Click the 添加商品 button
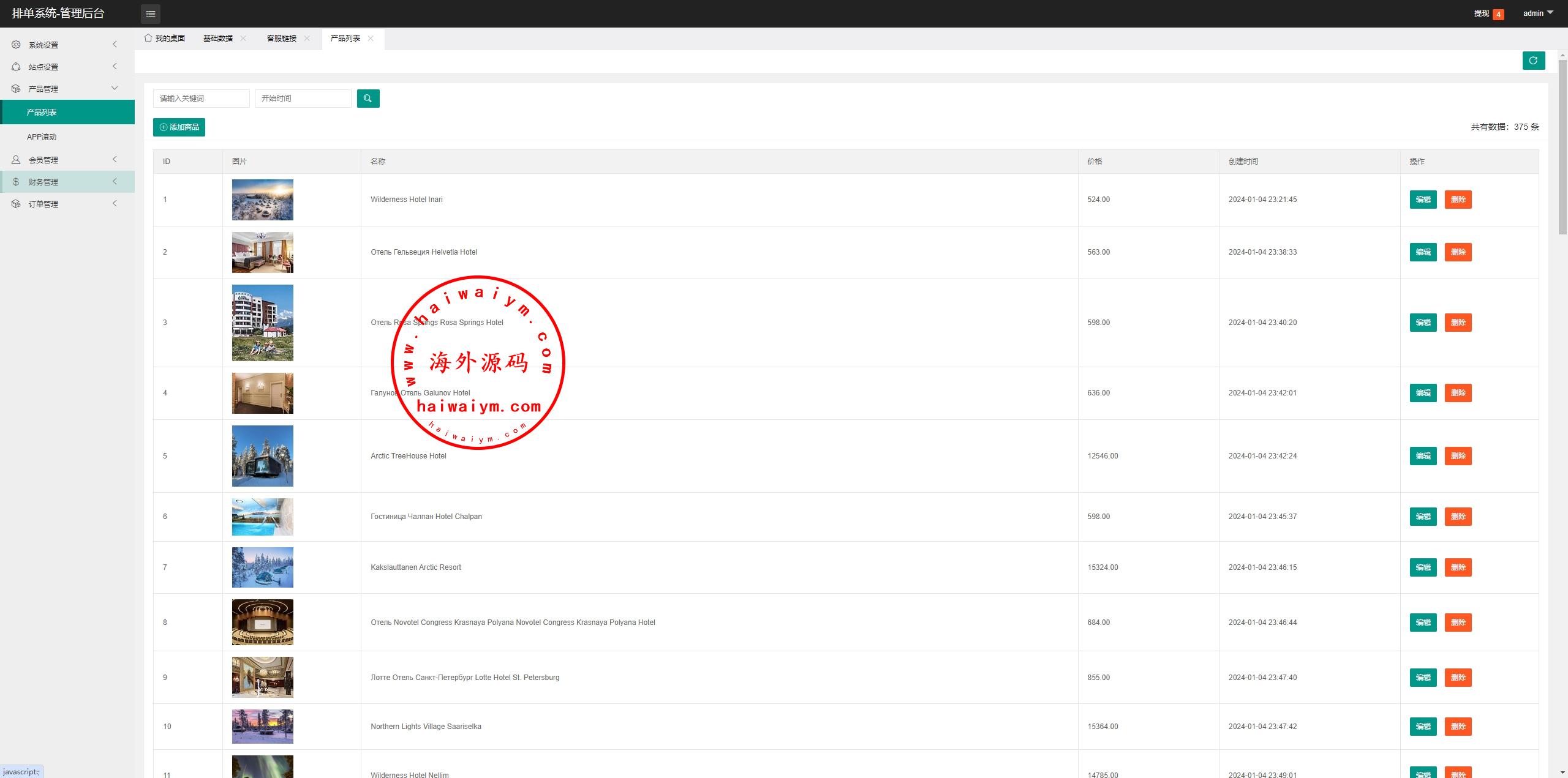This screenshot has height=778, width=1568. 179,127
